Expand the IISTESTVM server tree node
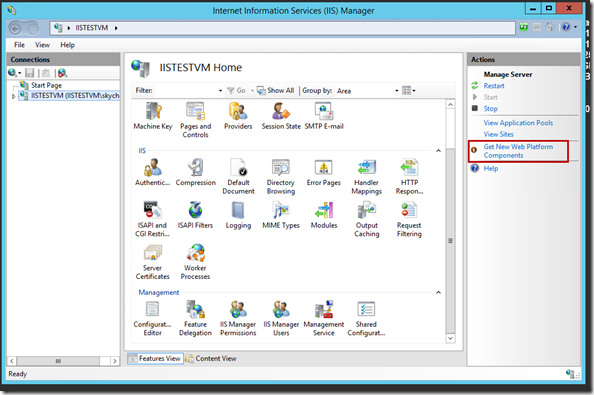This screenshot has width=594, height=395. 13,96
